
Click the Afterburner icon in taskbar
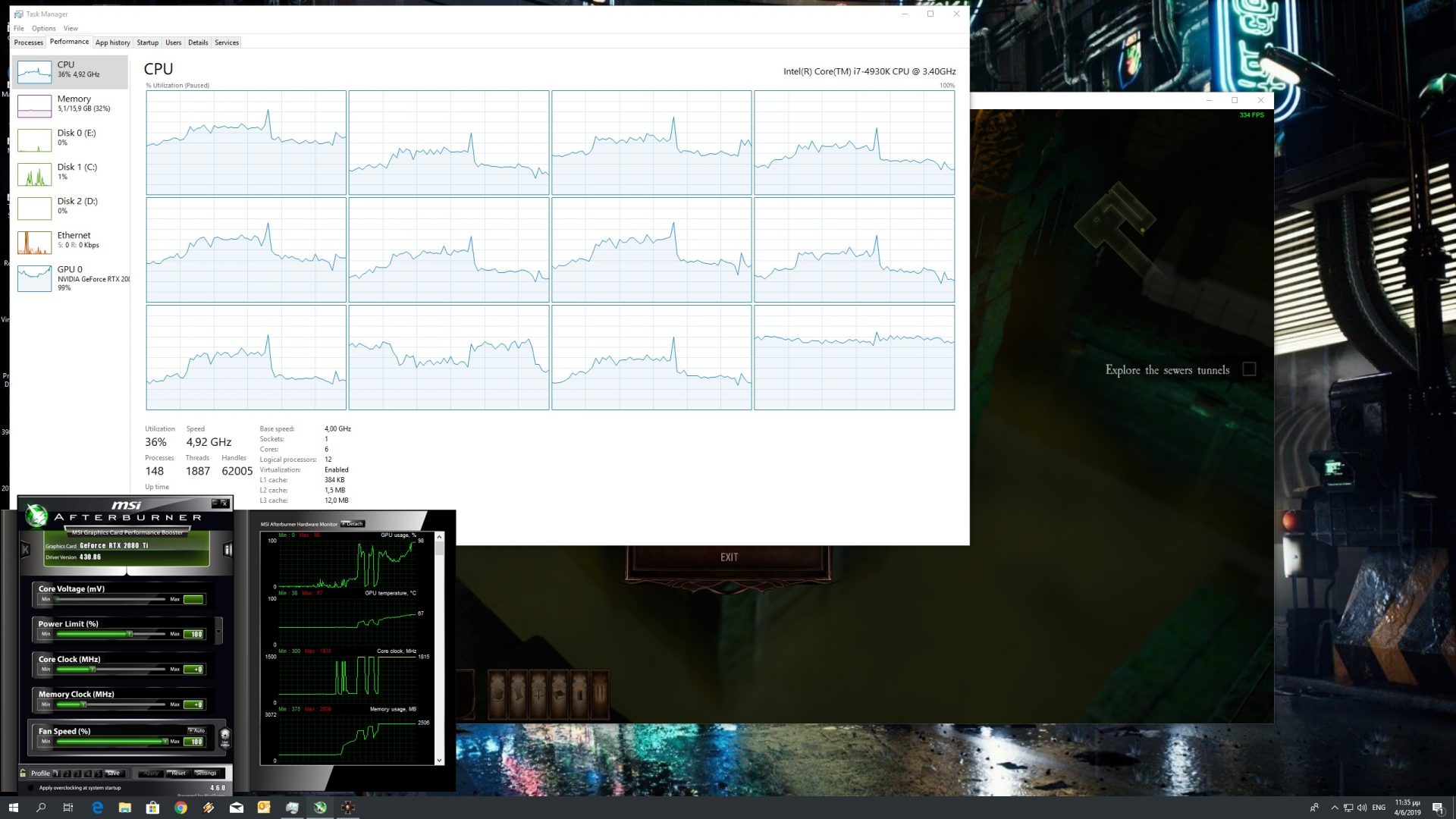pyautogui.click(x=320, y=808)
